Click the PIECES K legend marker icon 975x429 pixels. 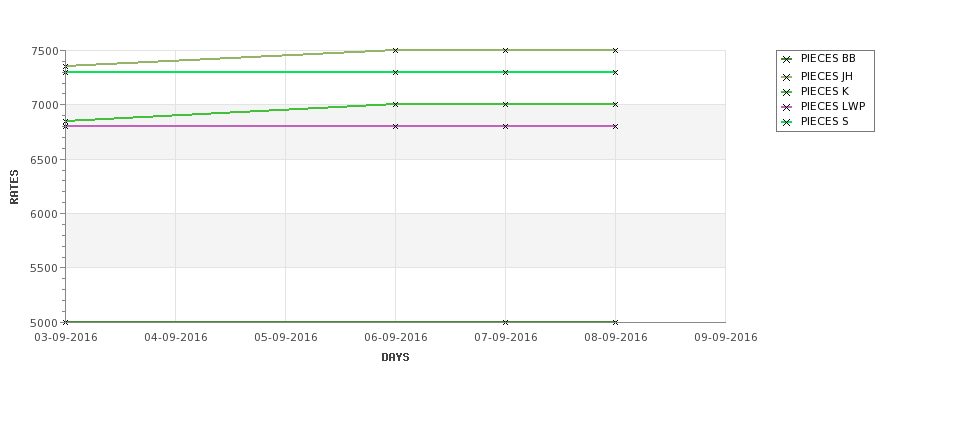click(x=787, y=92)
